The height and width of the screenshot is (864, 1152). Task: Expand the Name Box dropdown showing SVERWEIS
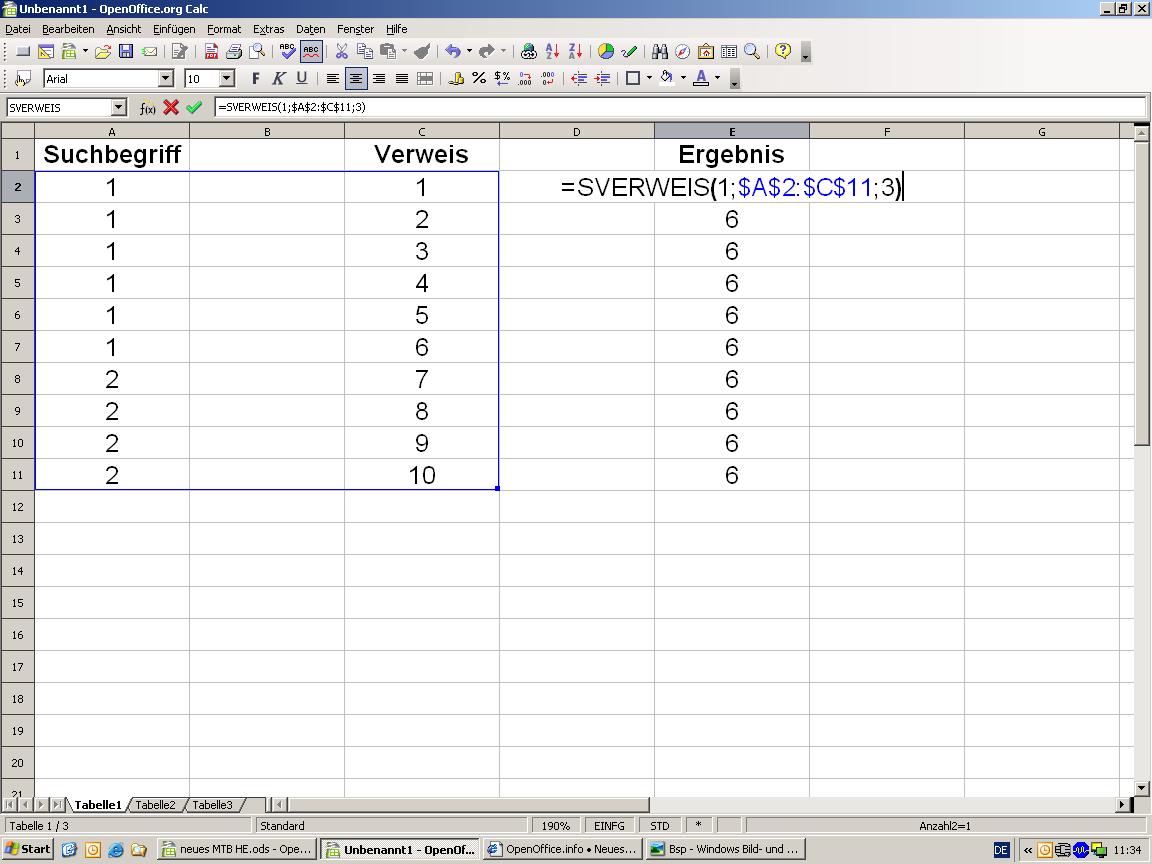tap(119, 108)
